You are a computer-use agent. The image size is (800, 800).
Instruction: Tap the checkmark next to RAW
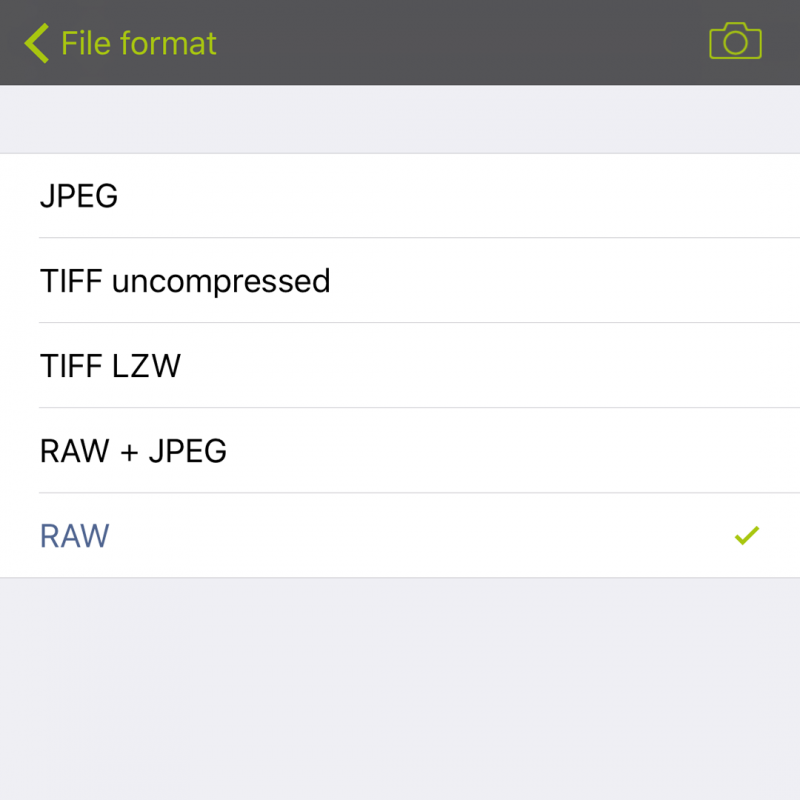click(746, 536)
